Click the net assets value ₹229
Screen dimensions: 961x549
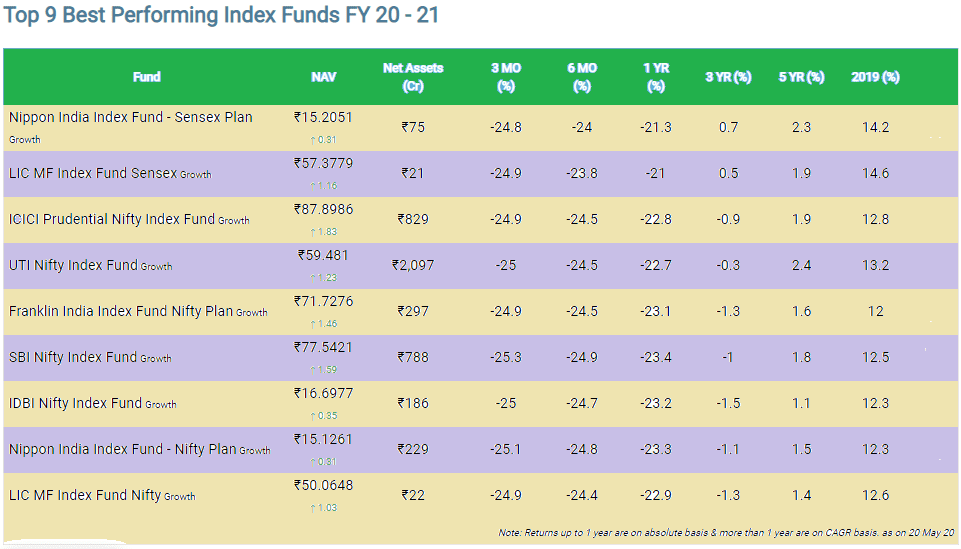click(x=413, y=449)
